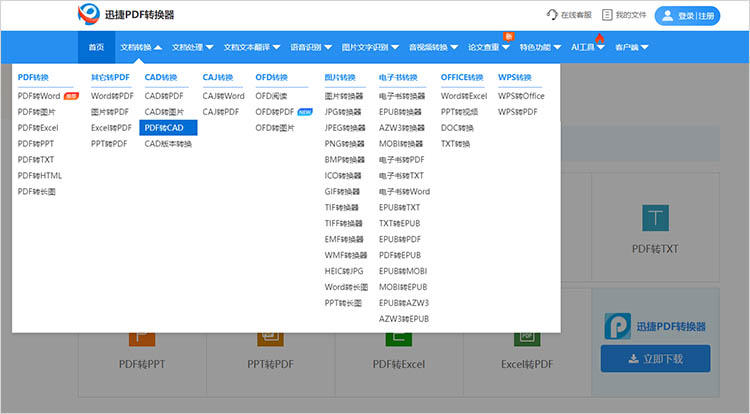The width and height of the screenshot is (750, 414).
Task: Select DOC转换 in the menu
Action: 457,128
